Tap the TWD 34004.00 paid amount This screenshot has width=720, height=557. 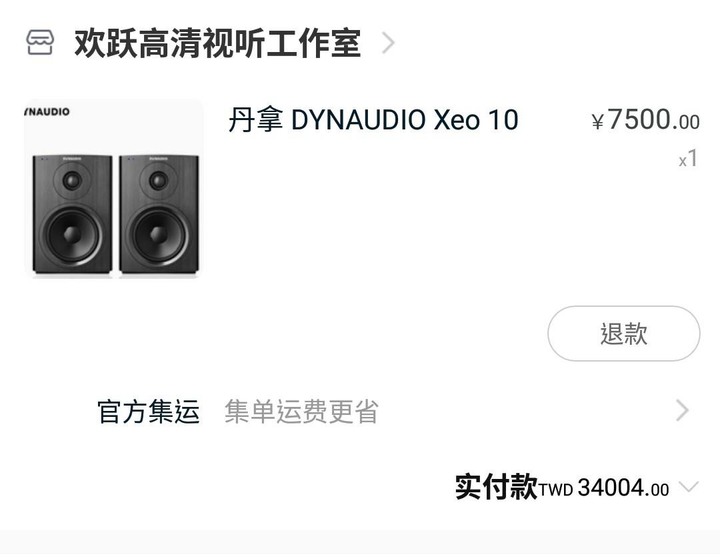pos(604,488)
